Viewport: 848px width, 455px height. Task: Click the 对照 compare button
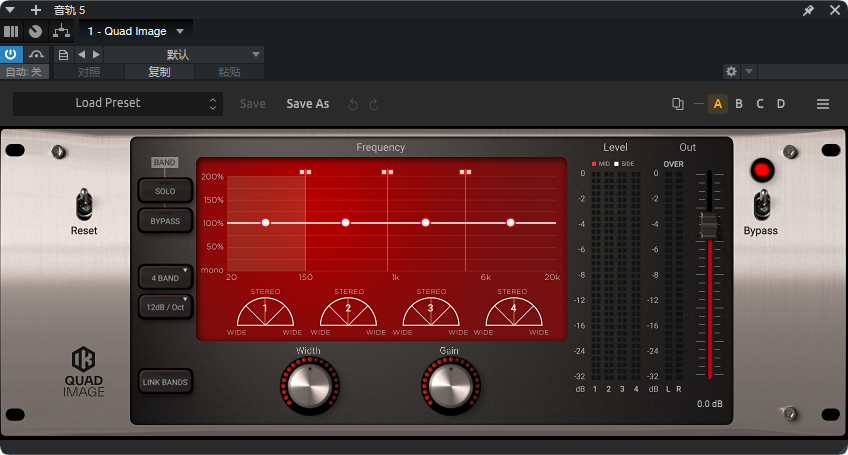click(x=89, y=72)
